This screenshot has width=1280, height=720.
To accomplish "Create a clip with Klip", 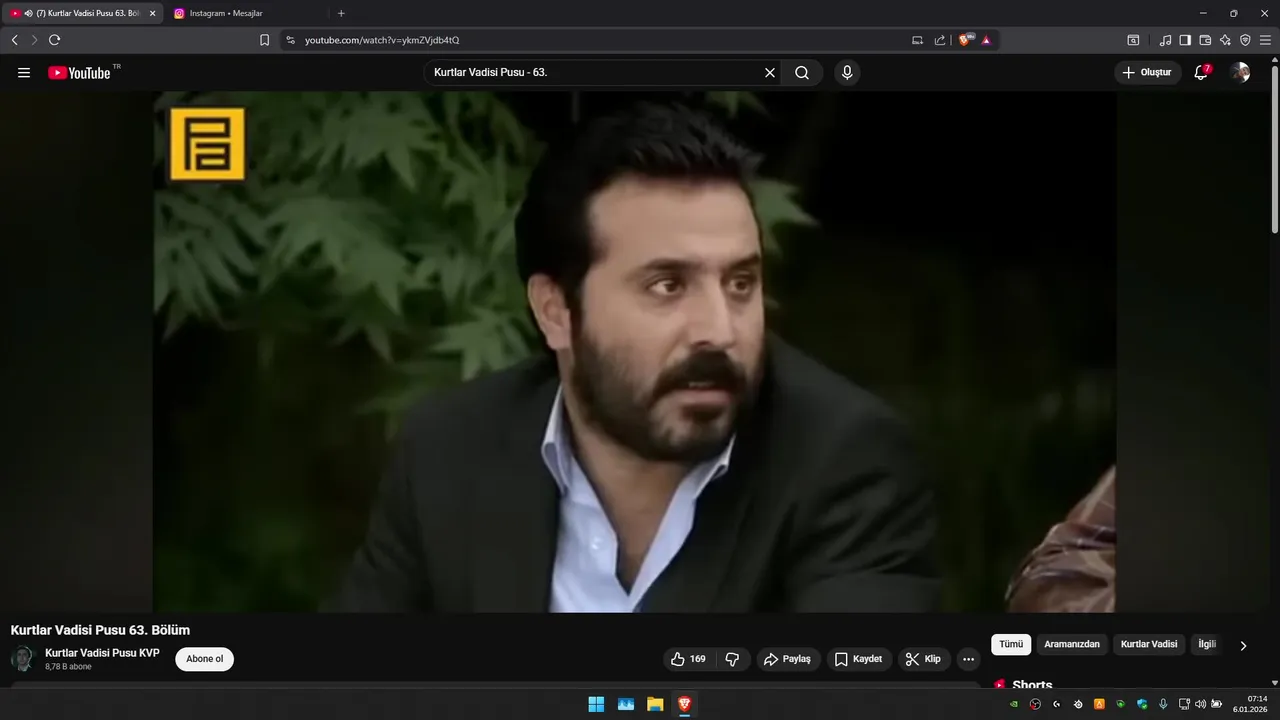I will tap(923, 659).
